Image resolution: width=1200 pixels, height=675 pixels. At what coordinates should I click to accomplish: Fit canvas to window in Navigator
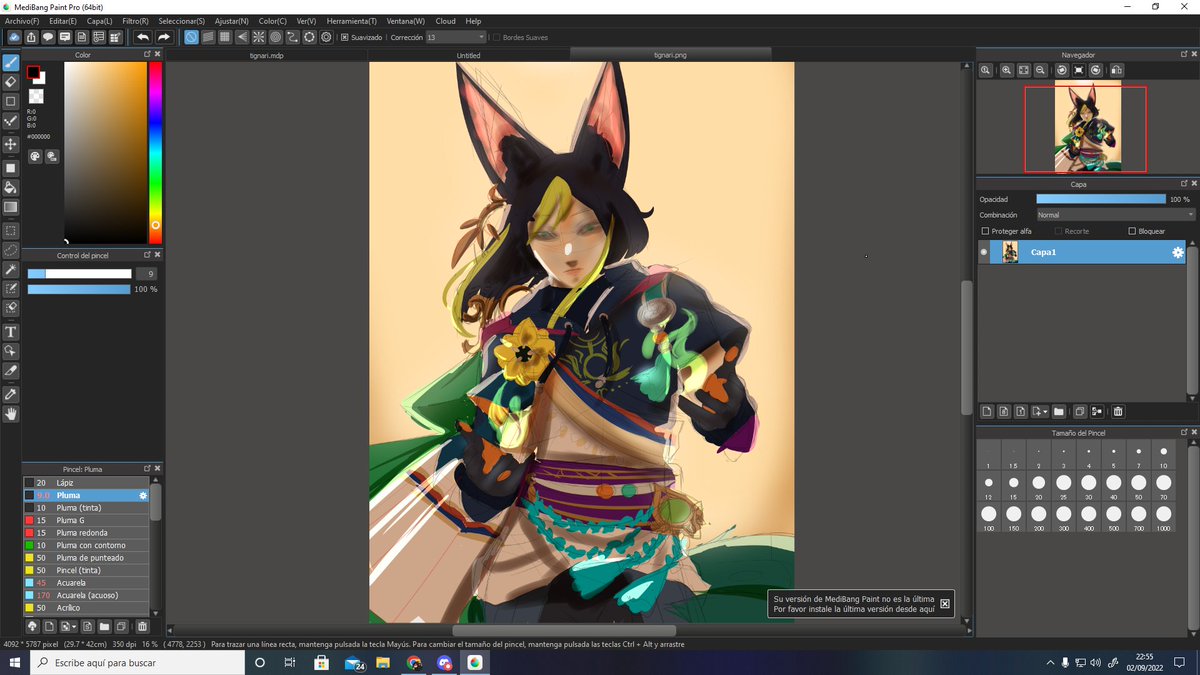tap(1023, 70)
